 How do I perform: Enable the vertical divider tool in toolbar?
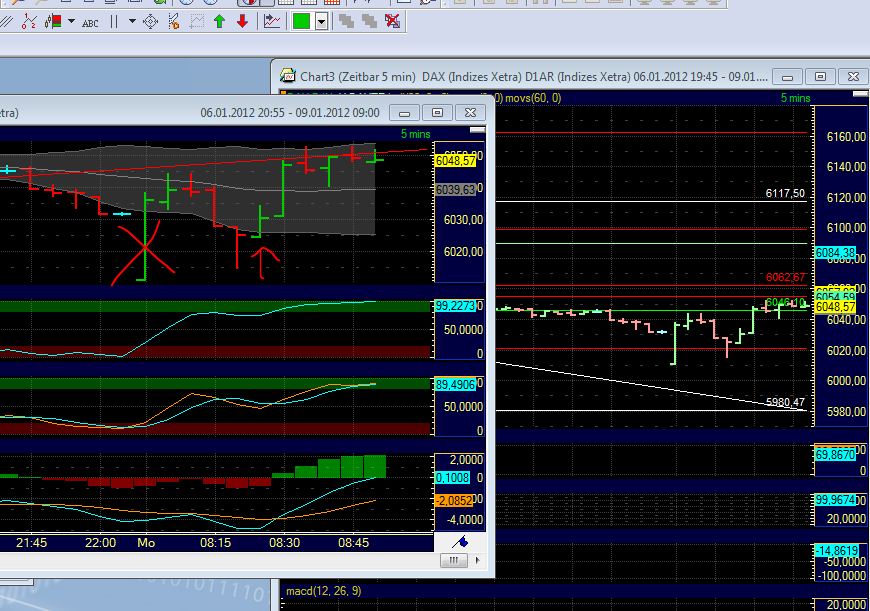coord(114,20)
